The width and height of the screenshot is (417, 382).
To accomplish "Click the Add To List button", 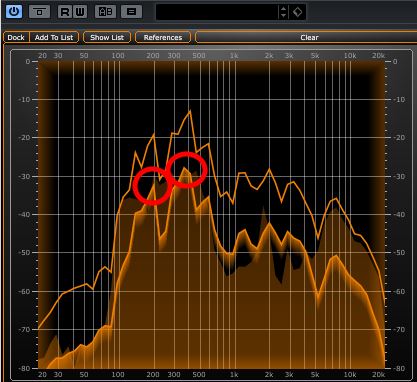I will [54, 37].
